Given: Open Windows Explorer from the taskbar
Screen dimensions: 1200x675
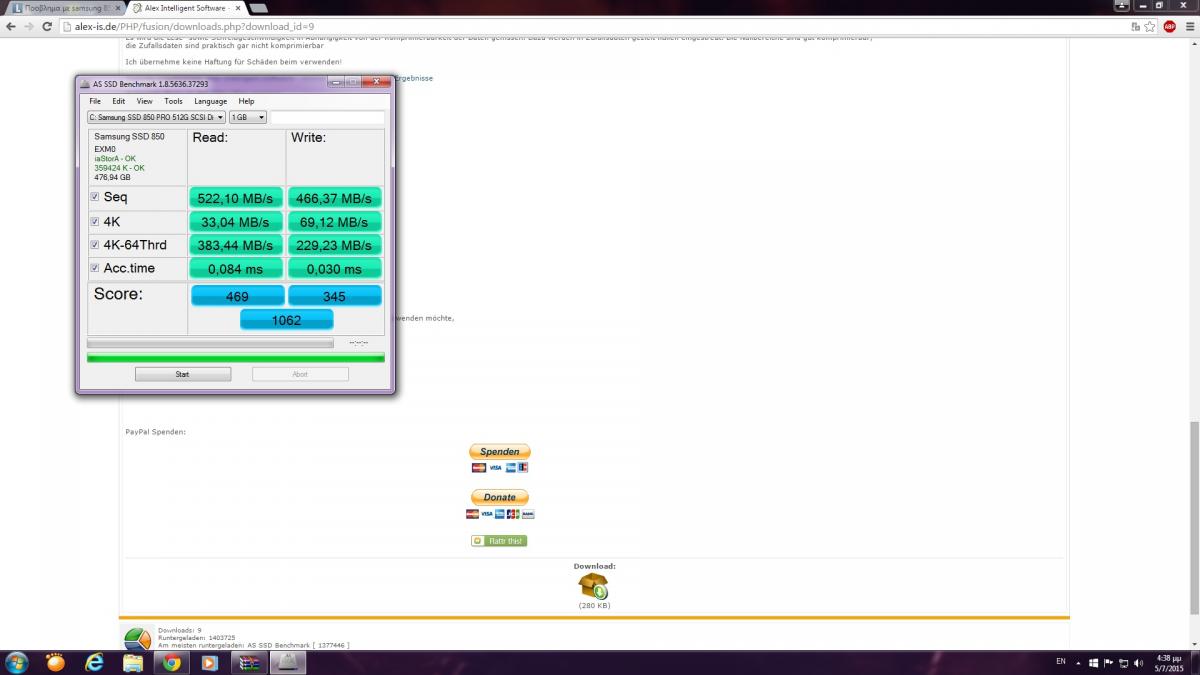Looking at the screenshot, I should 133,662.
